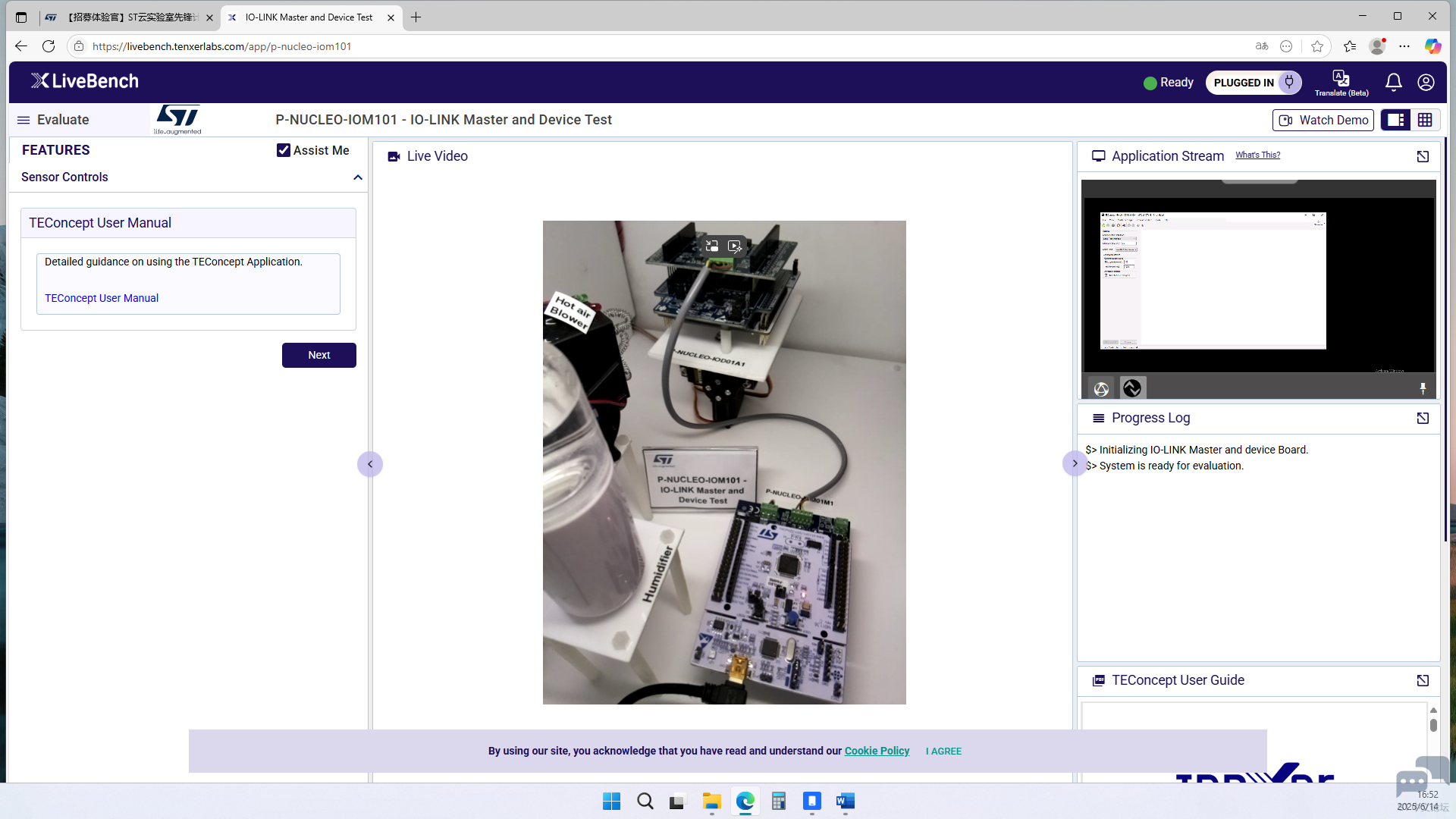
Task: Open the Evaluate hamburger menu
Action: tap(24, 120)
